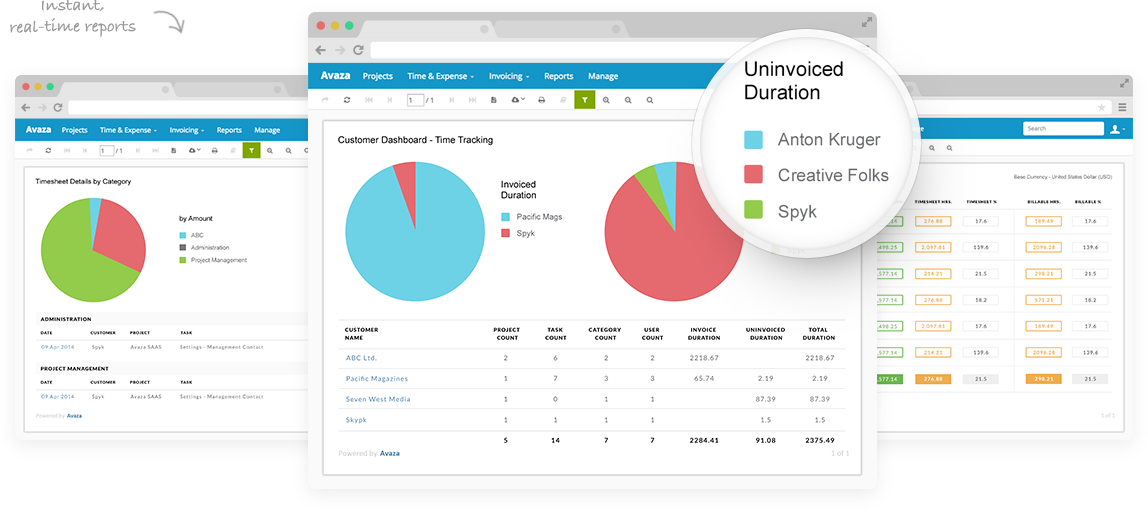Open Pacific Magazines customer link

click(x=377, y=379)
